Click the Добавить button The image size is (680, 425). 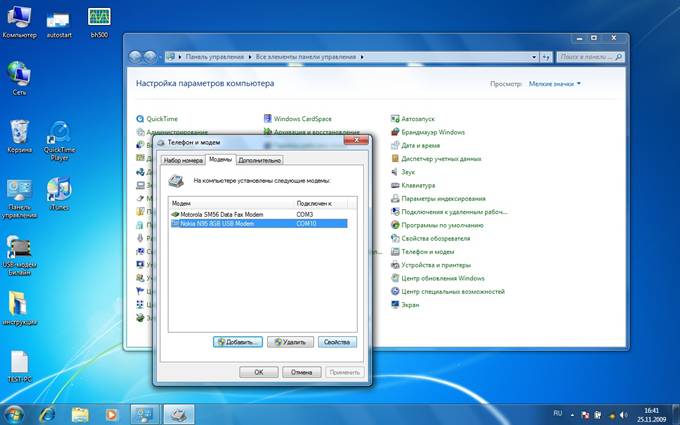238,342
